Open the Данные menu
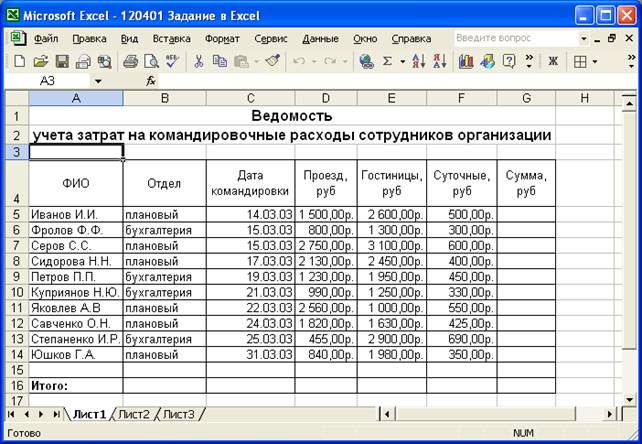 pyautogui.click(x=320, y=39)
